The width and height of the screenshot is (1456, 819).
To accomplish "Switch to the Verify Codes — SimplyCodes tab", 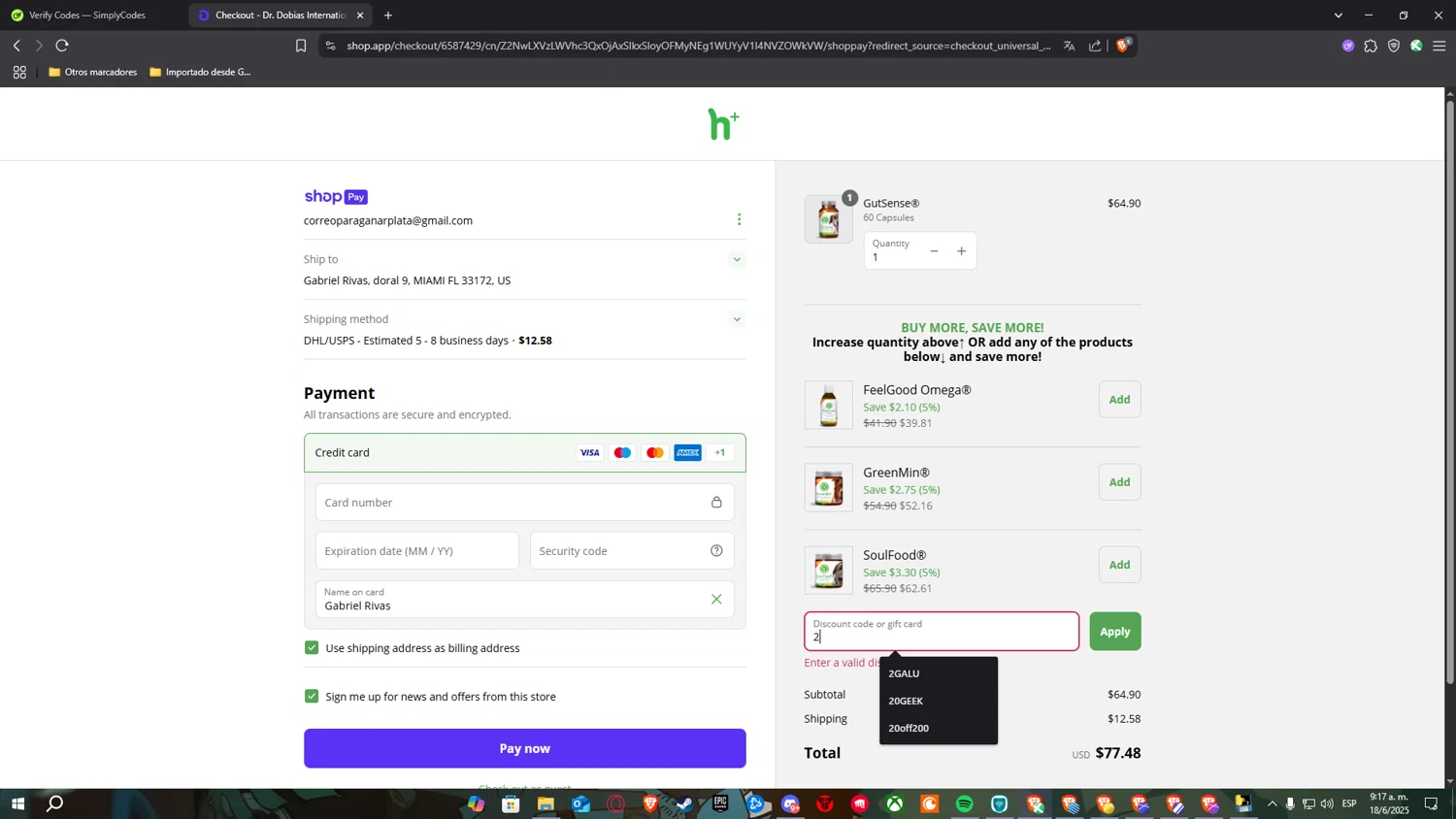I will point(94,16).
